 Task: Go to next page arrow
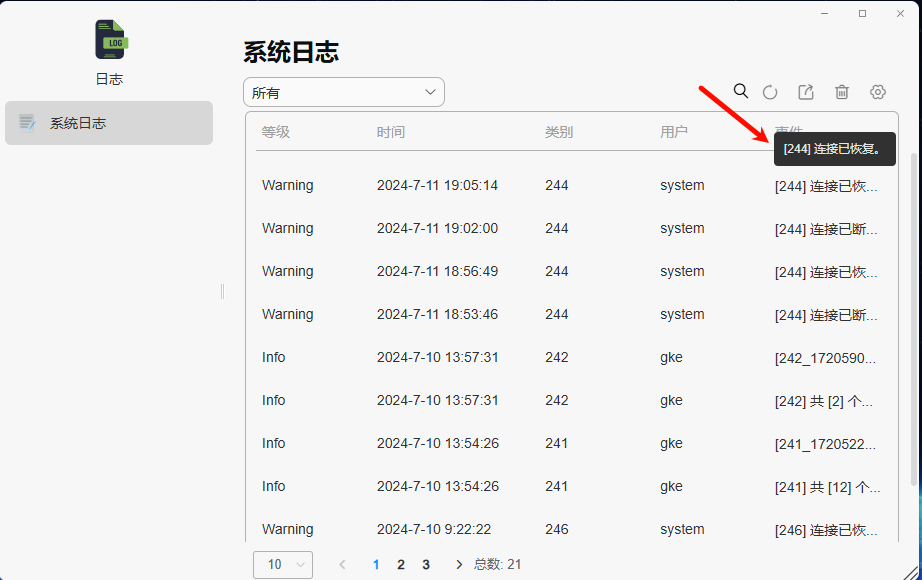point(459,565)
